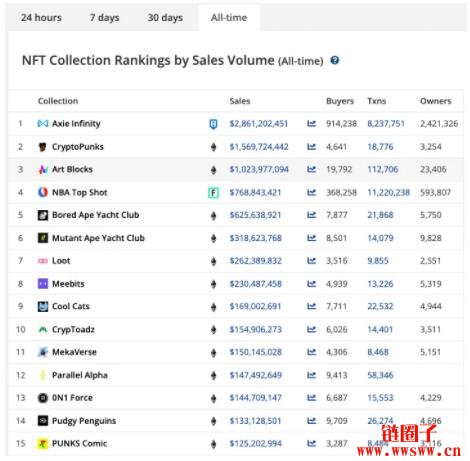Click the CryptoPunks collection avatar
The image size is (470, 461).
(x=43, y=147)
